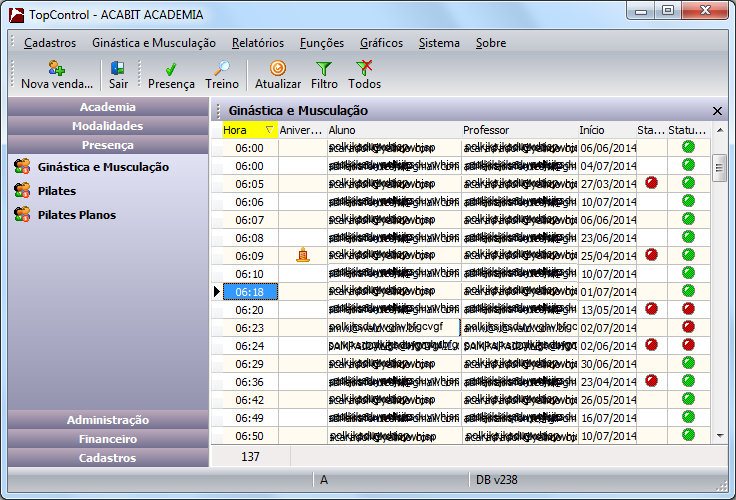Image resolution: width=736 pixels, height=500 pixels.
Task: Apply the Filtro funnel icon
Action: pyautogui.click(x=324, y=69)
